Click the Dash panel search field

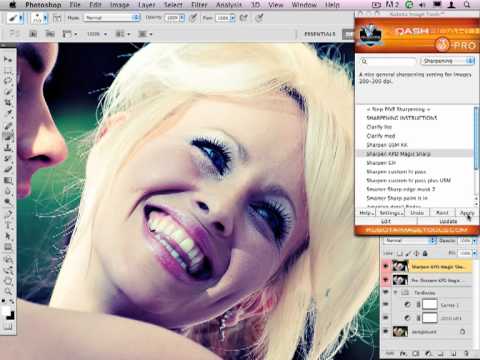tap(388, 61)
